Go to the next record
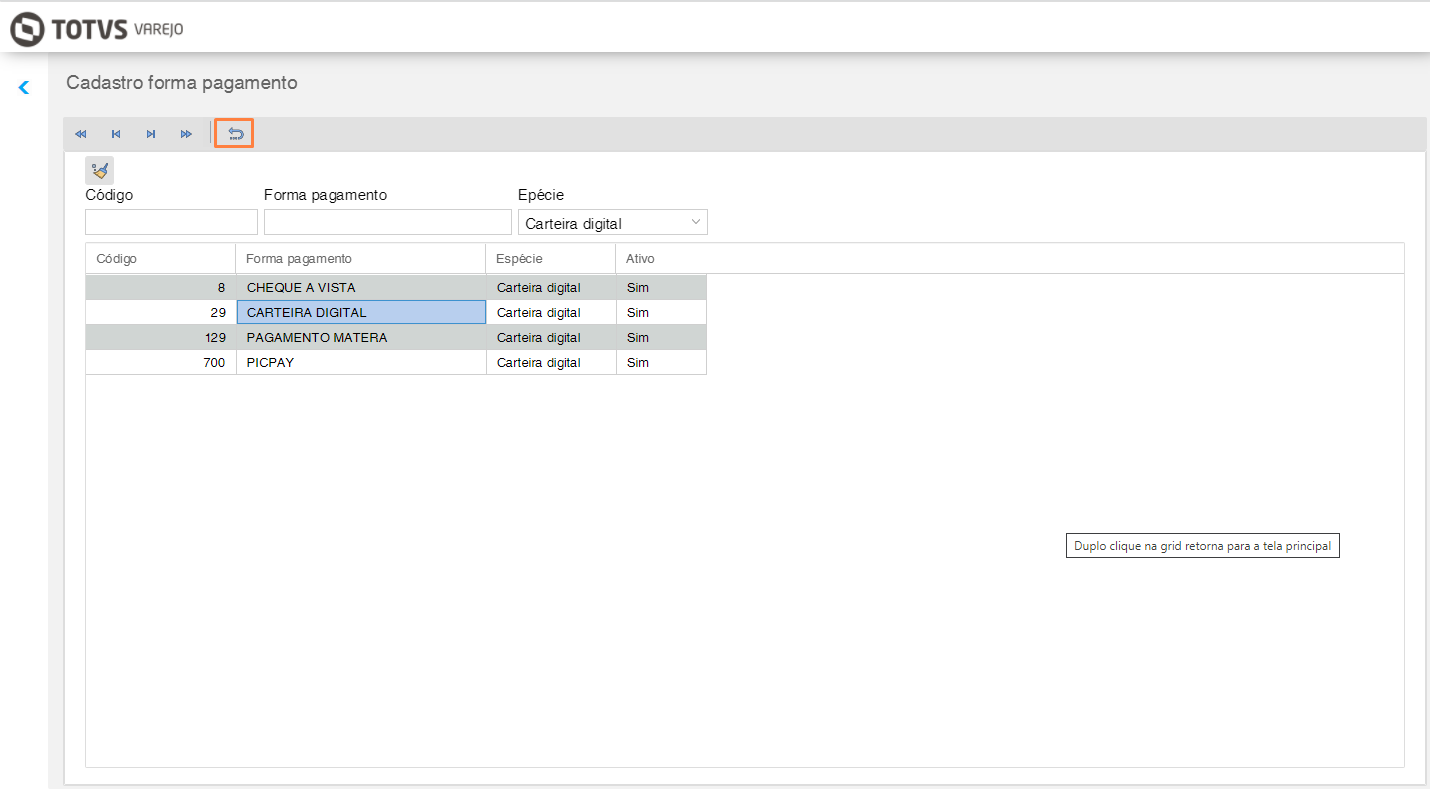Viewport: 1430px width, 789px height. click(151, 134)
